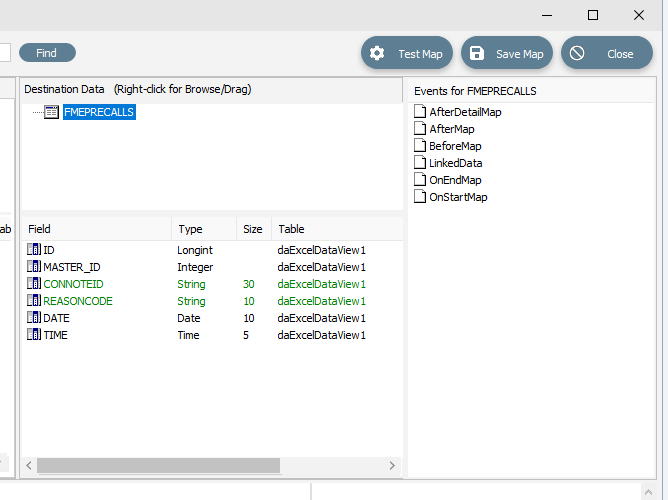The image size is (668, 500).
Task: Select the FMEPRECALLS destination node
Action: click(99, 112)
